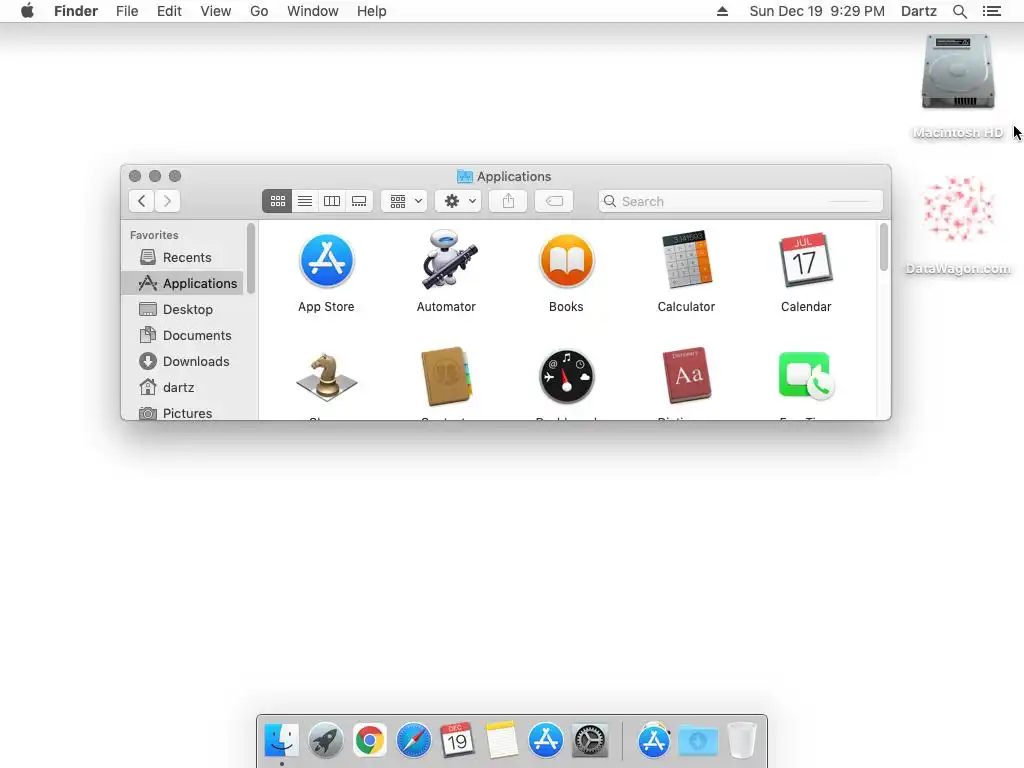Select Applications in the sidebar

point(183,283)
